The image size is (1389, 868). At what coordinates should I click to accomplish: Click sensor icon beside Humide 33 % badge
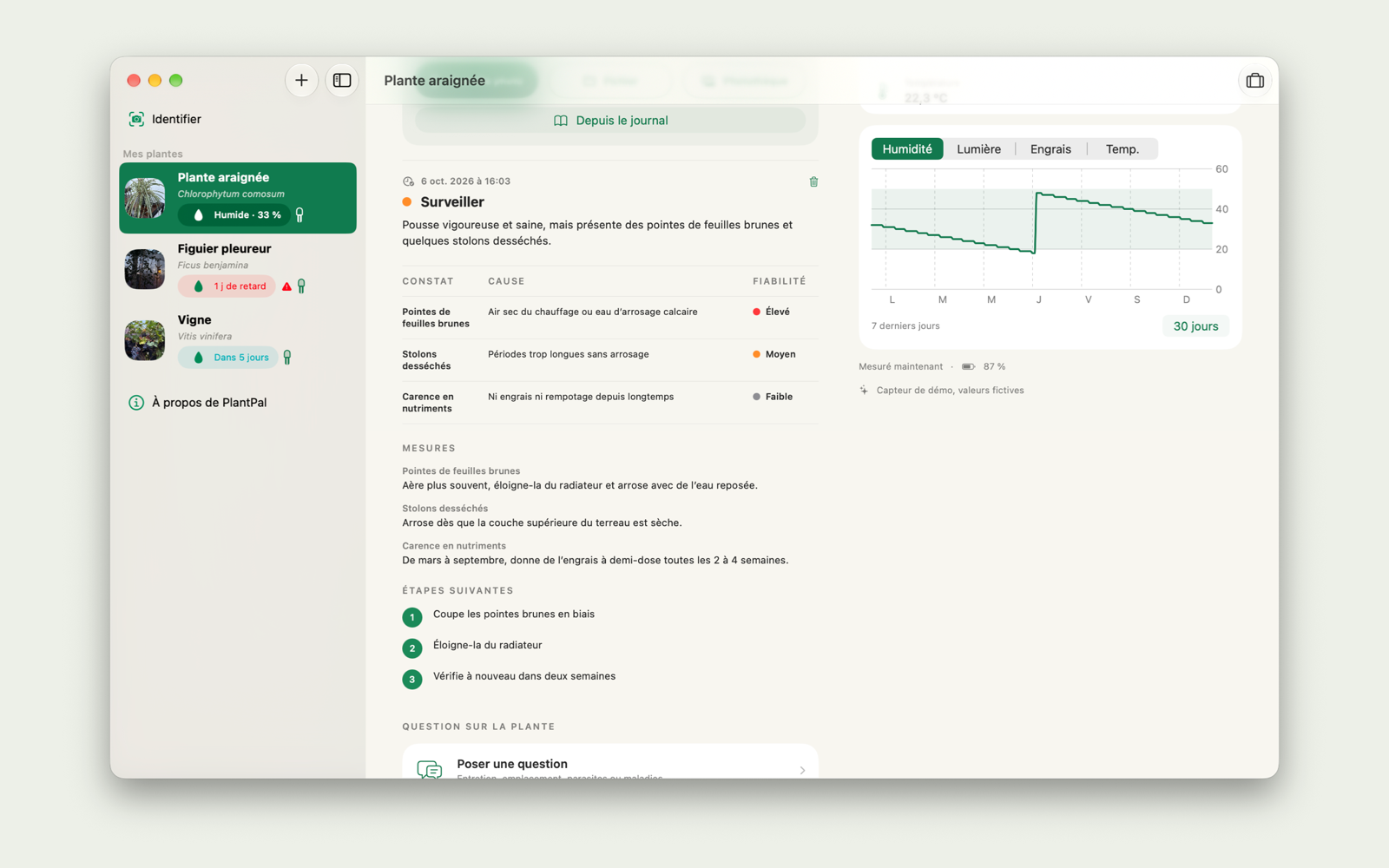tap(300, 214)
